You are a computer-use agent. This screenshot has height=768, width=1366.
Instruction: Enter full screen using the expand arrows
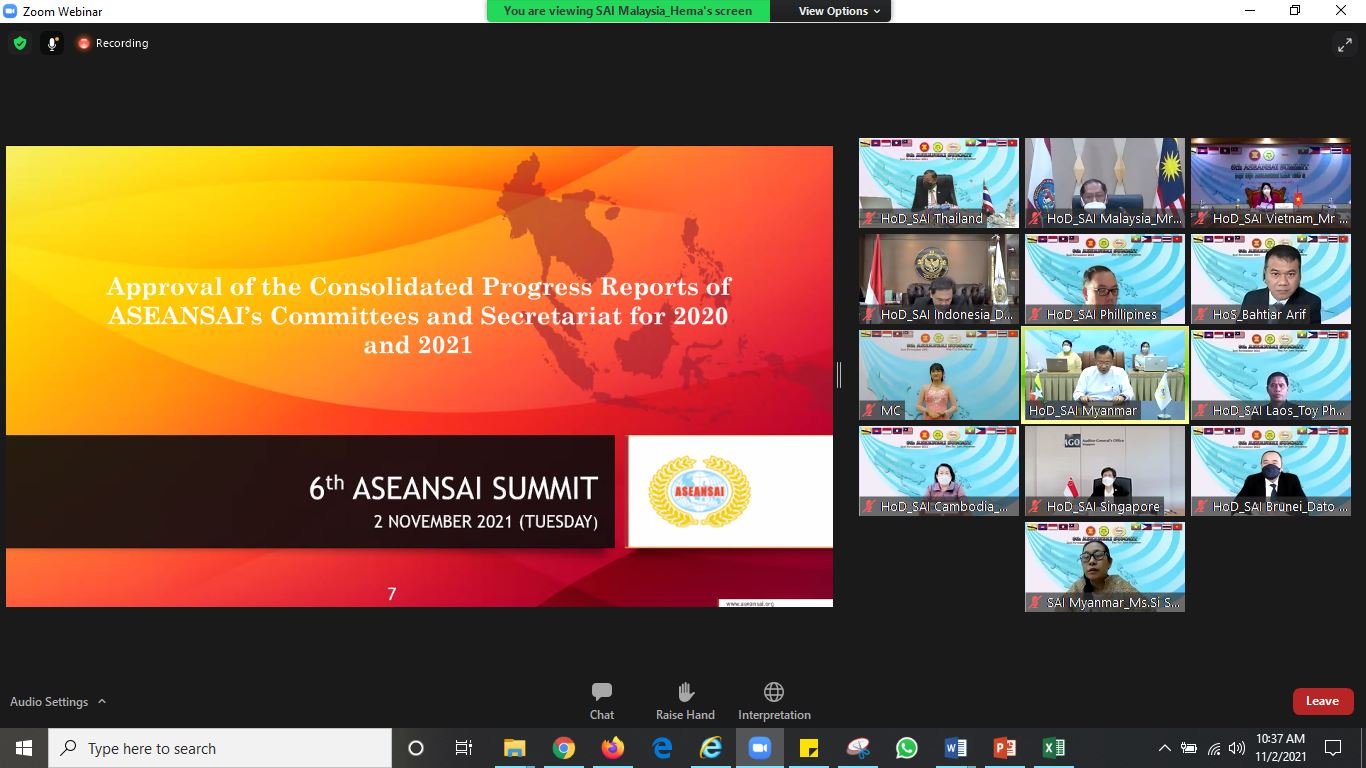1344,44
